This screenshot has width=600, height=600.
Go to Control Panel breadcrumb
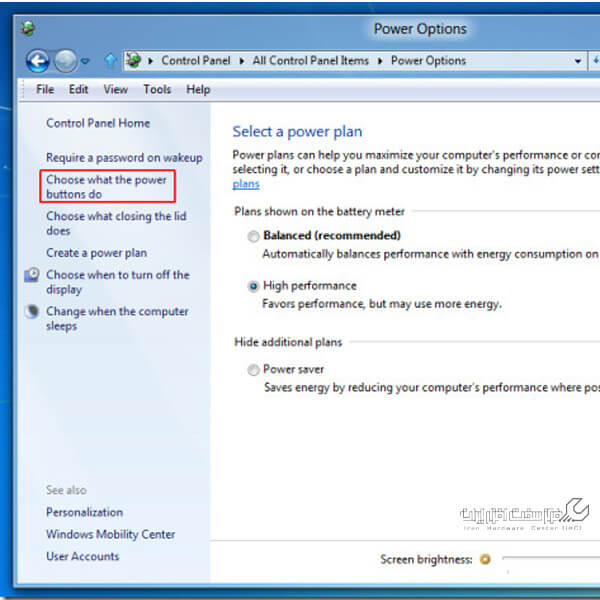196,60
